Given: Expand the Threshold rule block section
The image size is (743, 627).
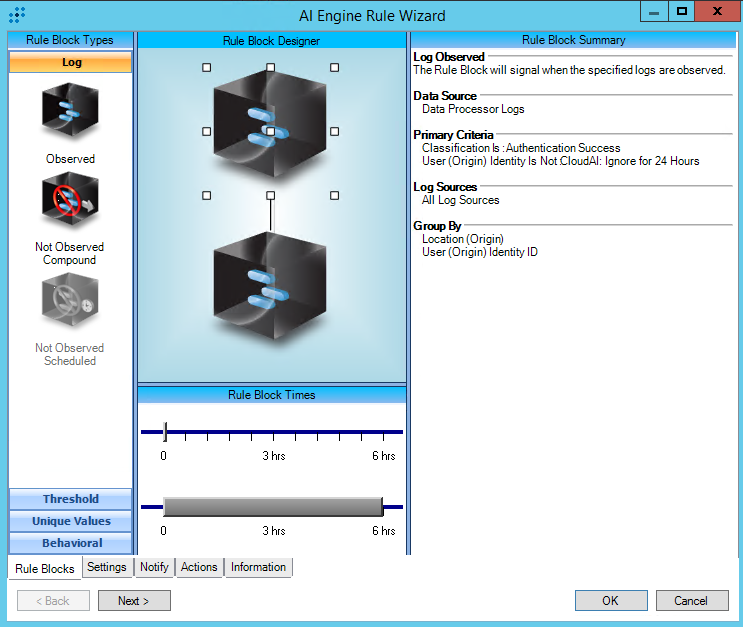Looking at the screenshot, I should click(x=71, y=499).
